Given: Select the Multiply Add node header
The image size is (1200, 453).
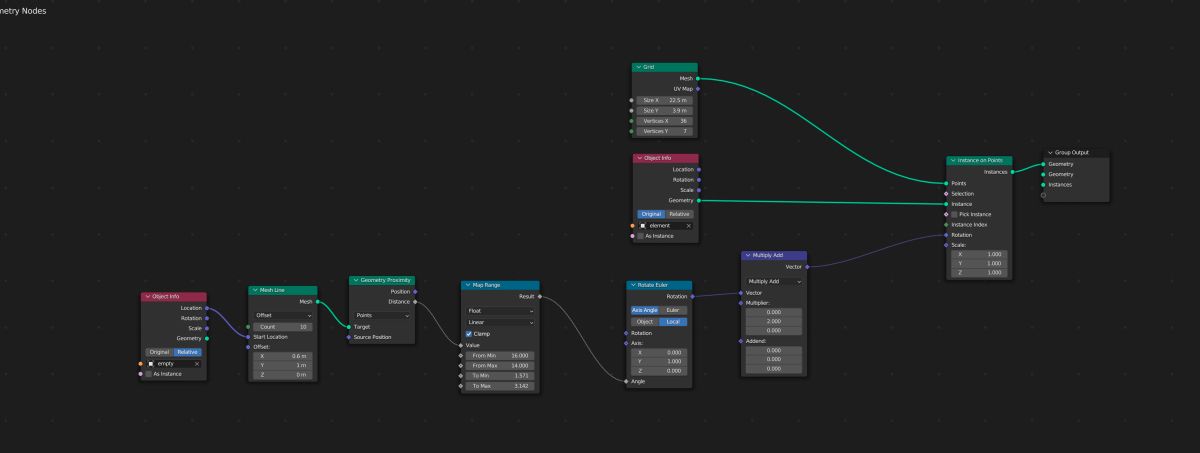Looking at the screenshot, I should coord(774,255).
